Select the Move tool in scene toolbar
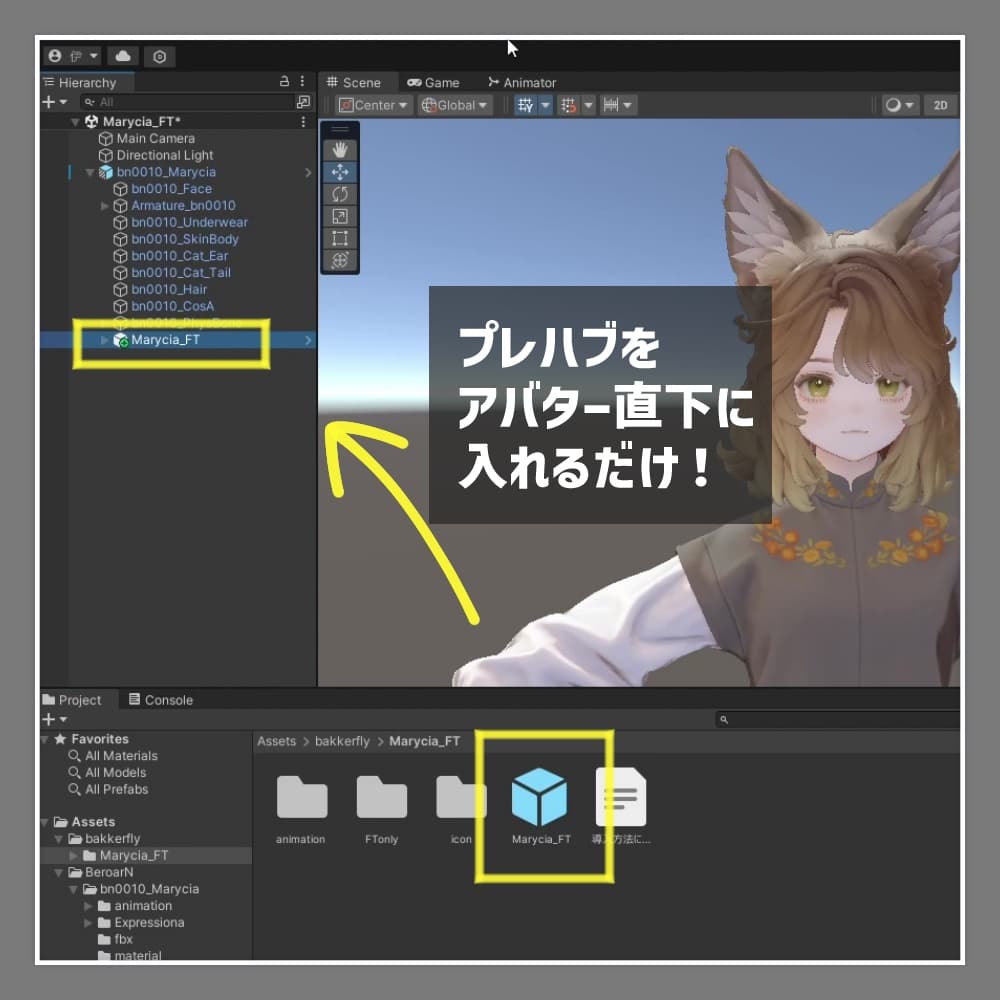Image resolution: width=1000 pixels, height=1000 pixels. pos(340,172)
